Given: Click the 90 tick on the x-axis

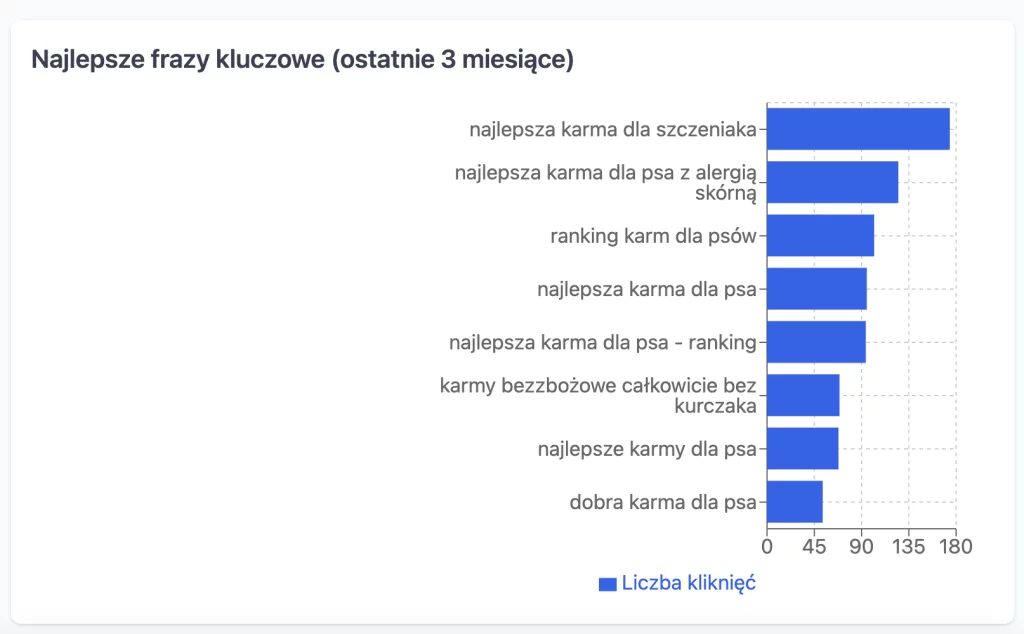Looking at the screenshot, I should pos(862,546).
